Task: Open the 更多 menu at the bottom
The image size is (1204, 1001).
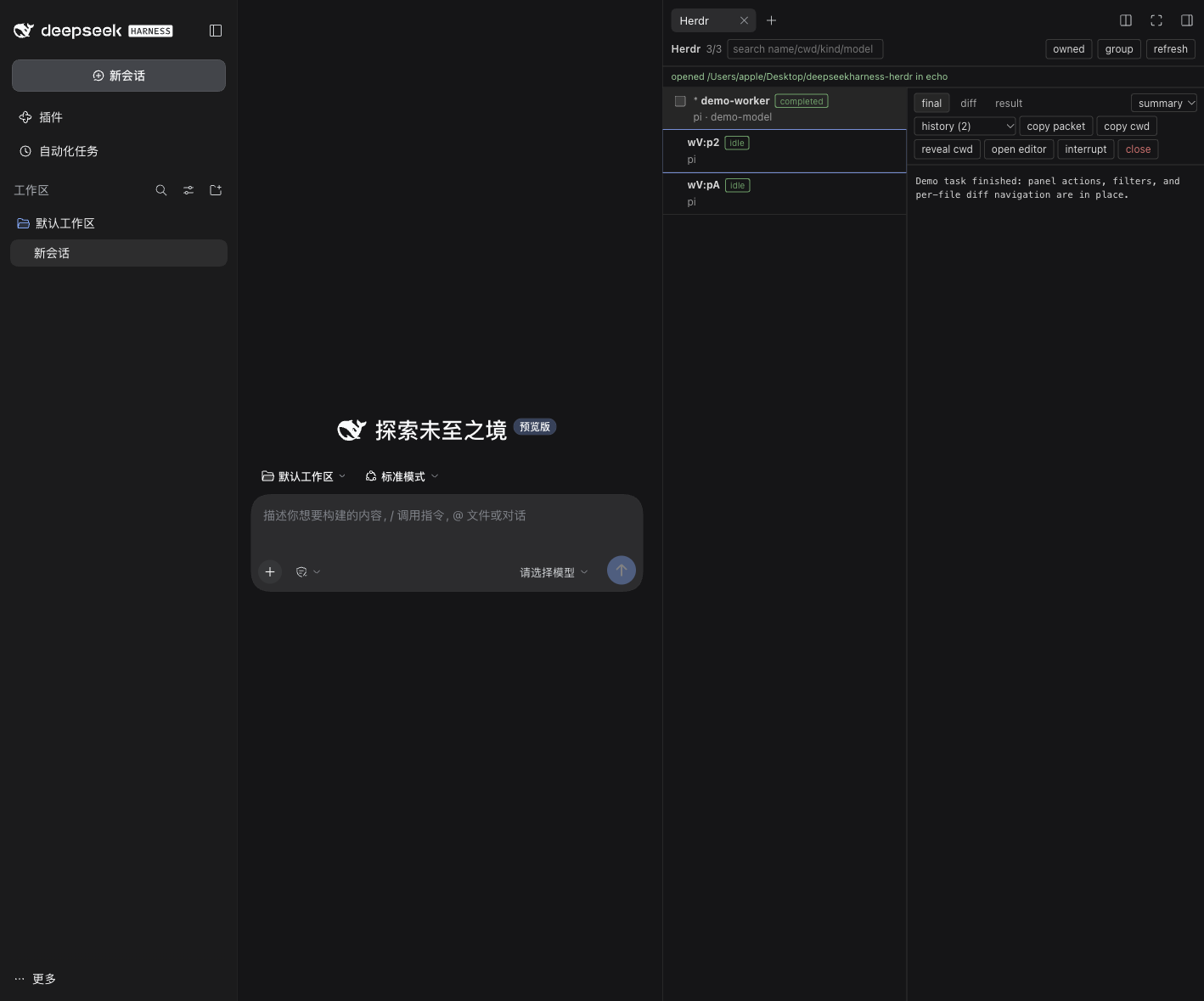Action: [36, 979]
